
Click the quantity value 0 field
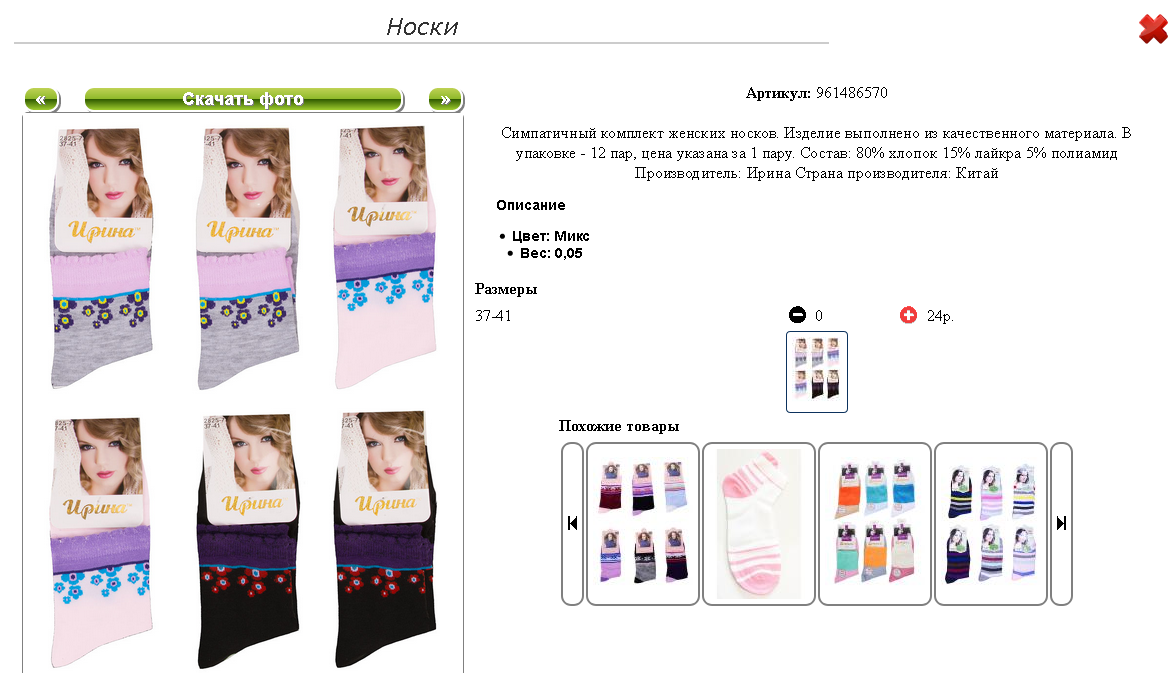click(x=819, y=316)
